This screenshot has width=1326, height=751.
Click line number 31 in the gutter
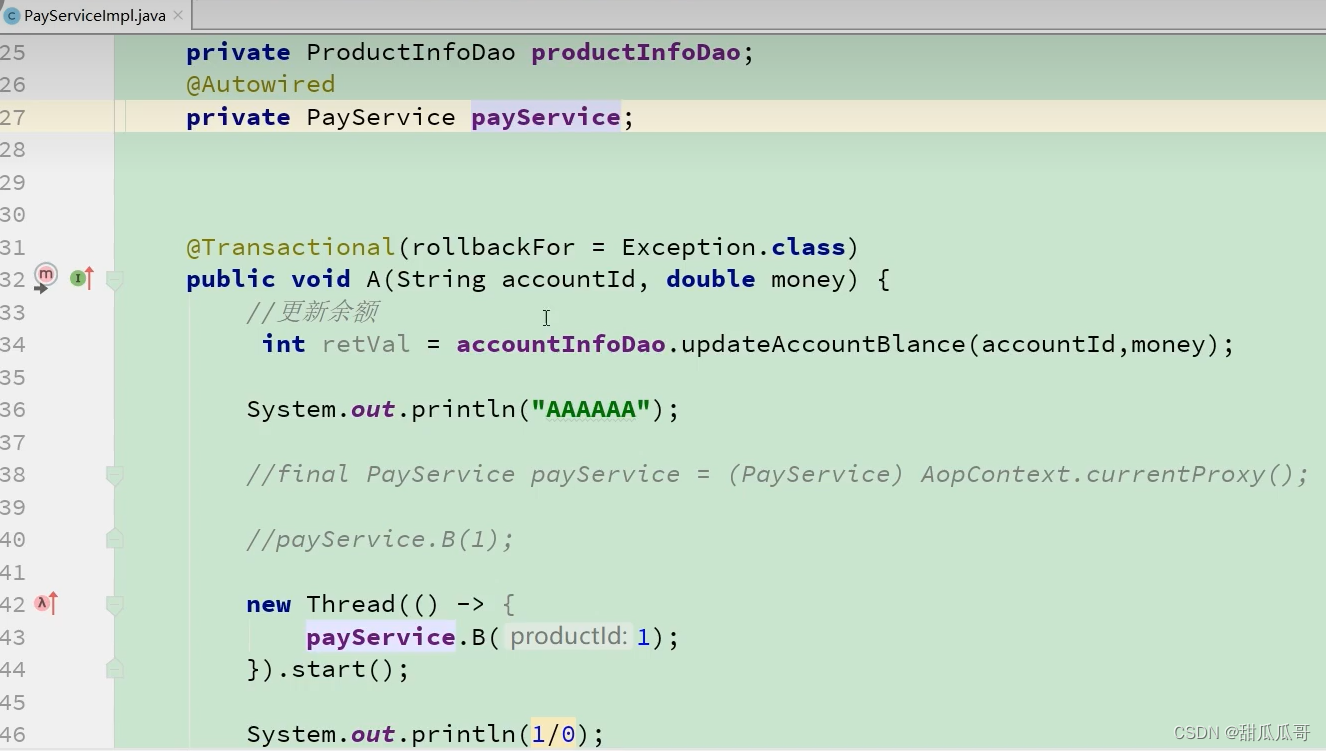coord(13,247)
